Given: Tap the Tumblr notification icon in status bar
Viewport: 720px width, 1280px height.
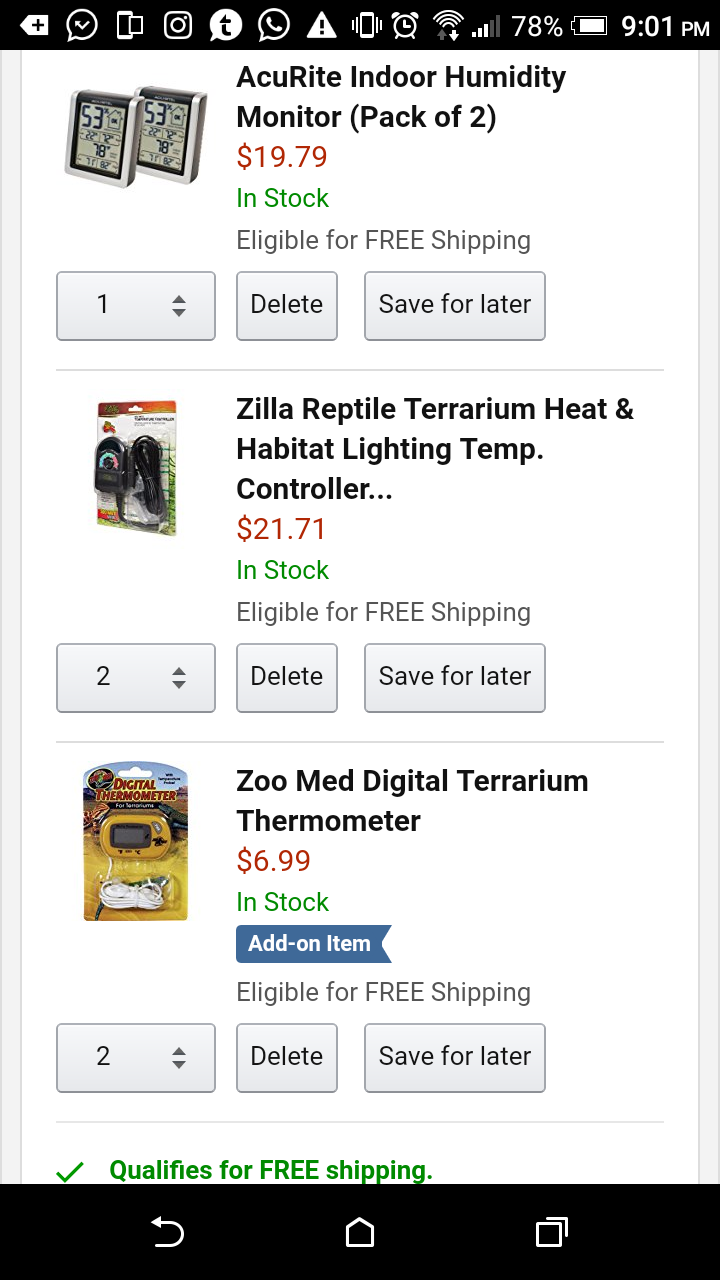Looking at the screenshot, I should [x=226, y=26].
